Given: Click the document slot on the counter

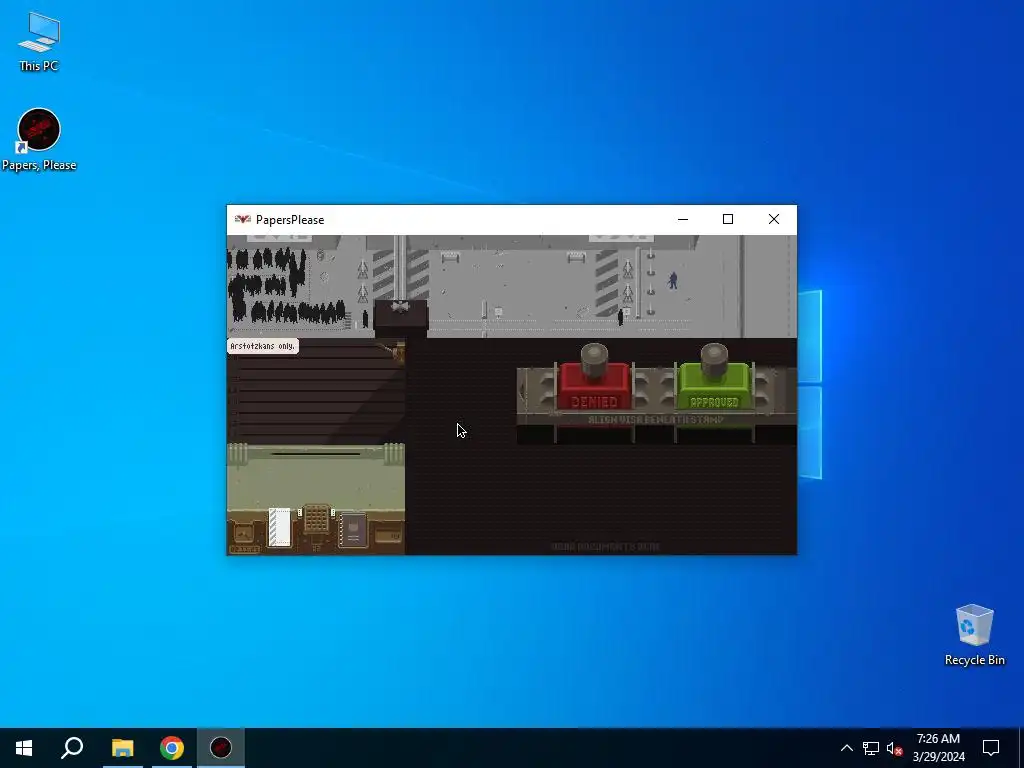Looking at the screenshot, I should (x=316, y=454).
